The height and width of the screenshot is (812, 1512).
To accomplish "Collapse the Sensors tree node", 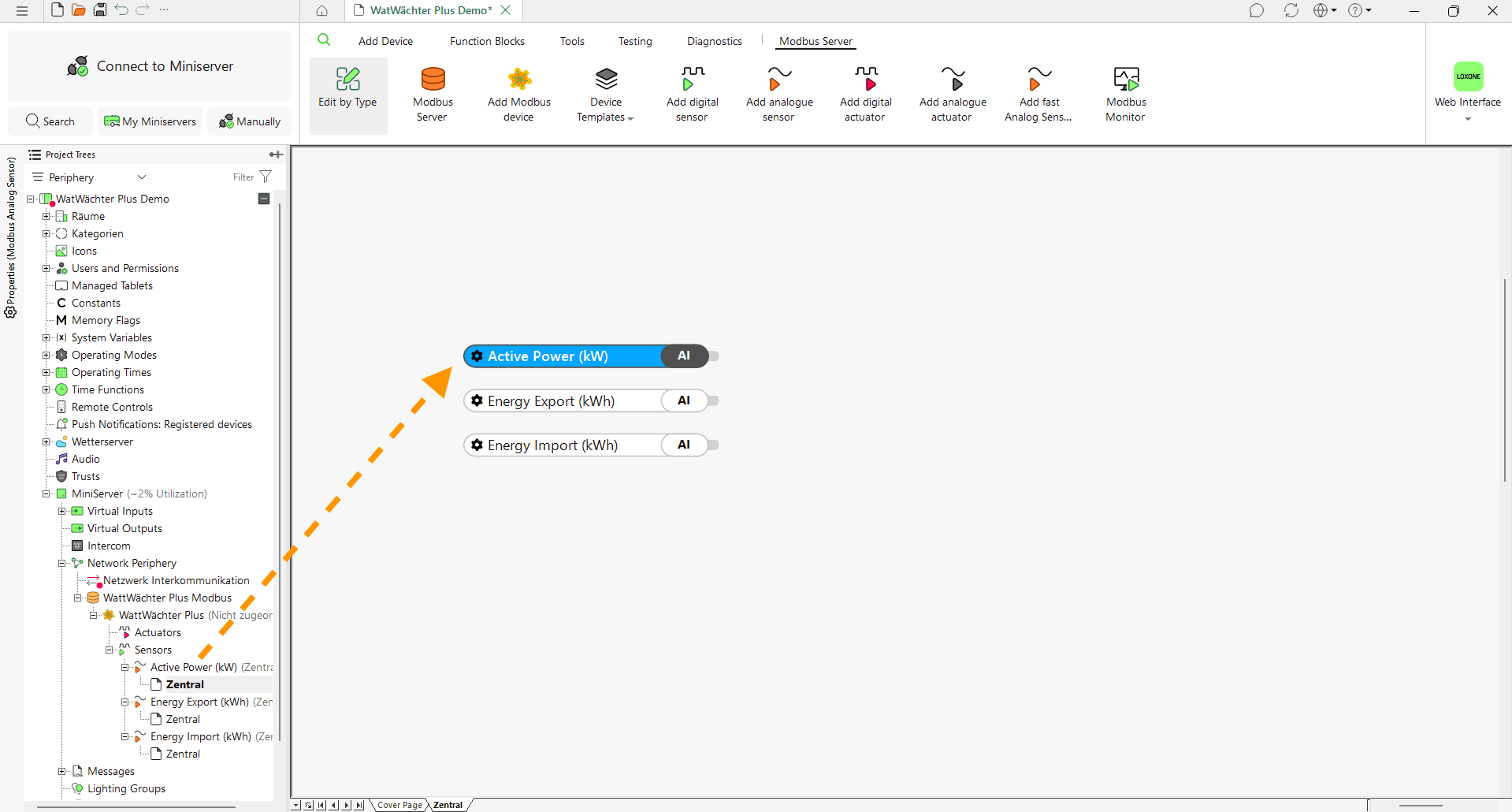I will tap(109, 650).
